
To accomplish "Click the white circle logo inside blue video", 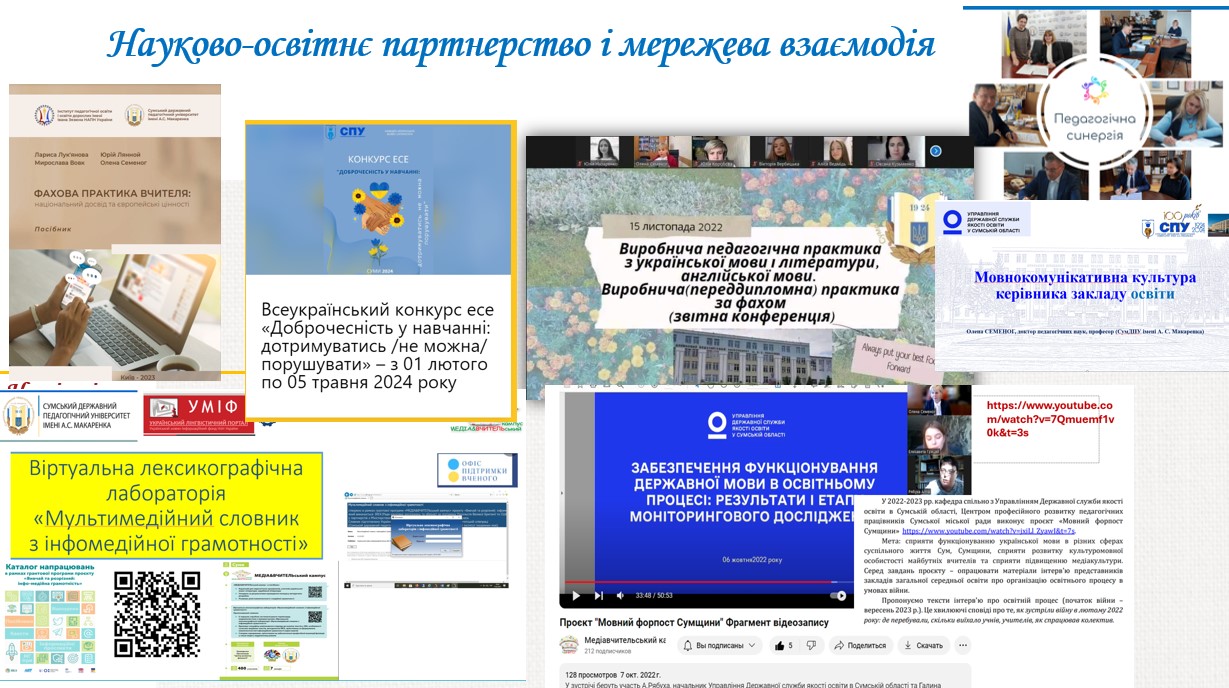I will [x=716, y=425].
